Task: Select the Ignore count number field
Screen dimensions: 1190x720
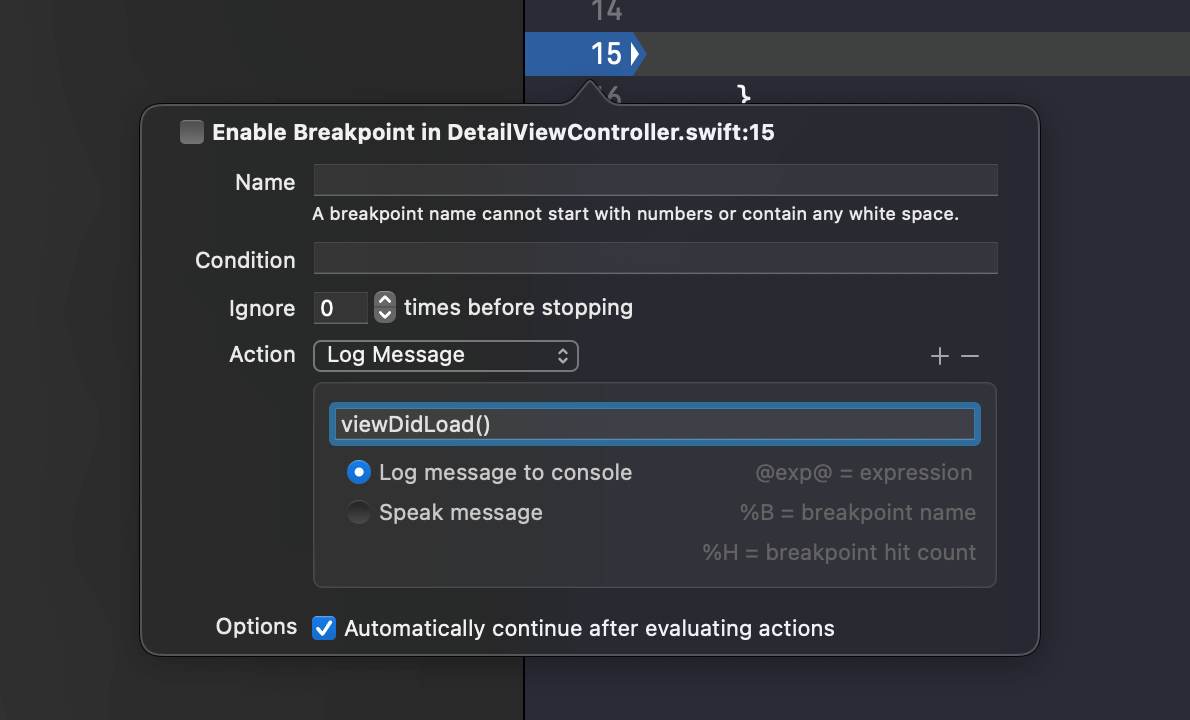Action: 340,308
